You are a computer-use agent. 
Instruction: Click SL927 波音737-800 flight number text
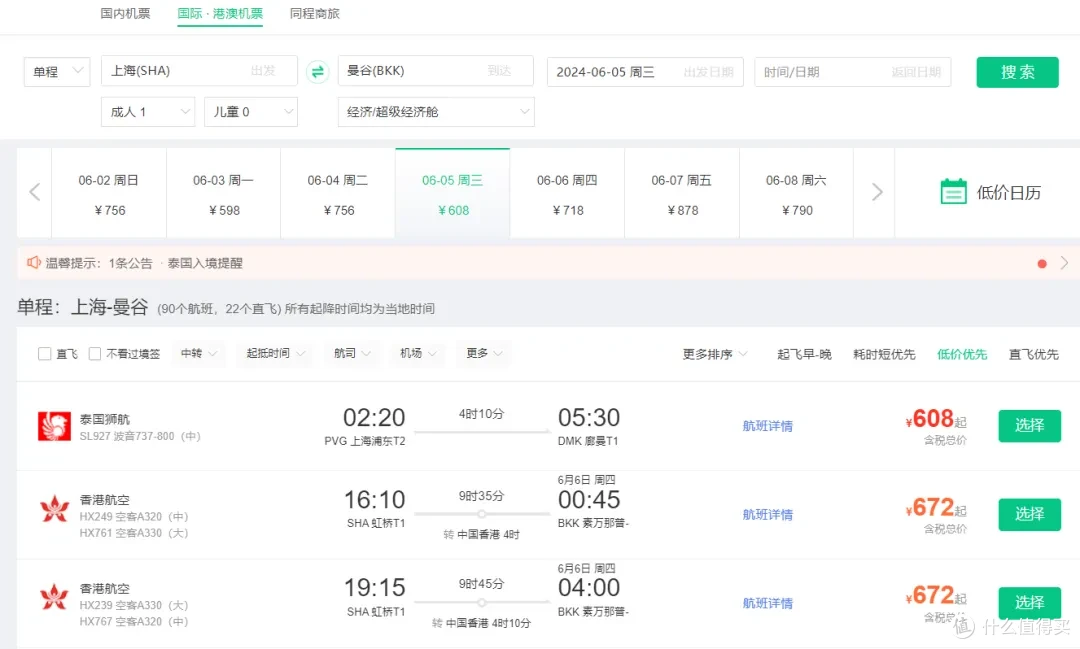click(x=140, y=436)
